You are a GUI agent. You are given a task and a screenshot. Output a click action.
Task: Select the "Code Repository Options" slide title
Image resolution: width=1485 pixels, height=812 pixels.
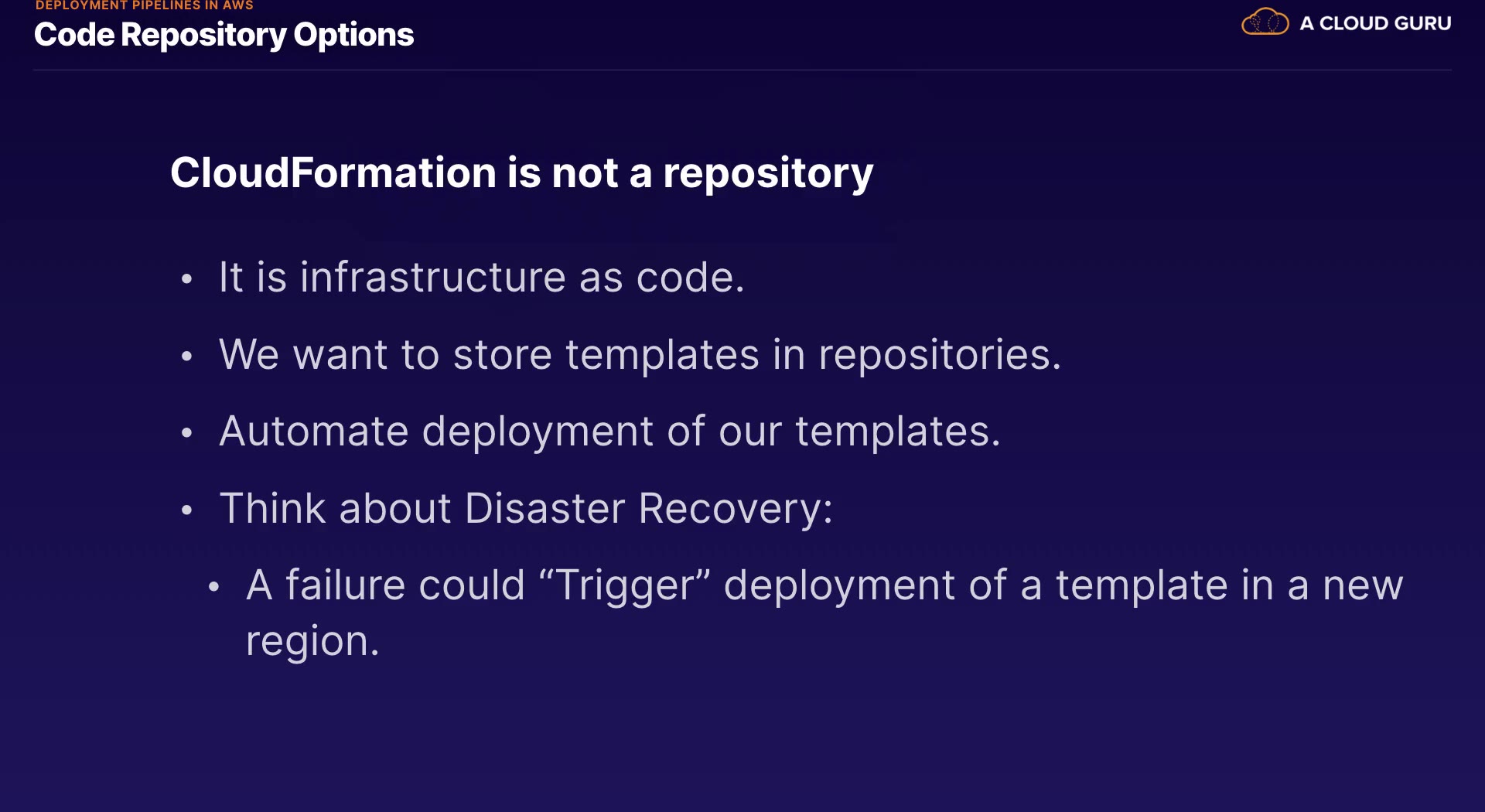pos(224,35)
